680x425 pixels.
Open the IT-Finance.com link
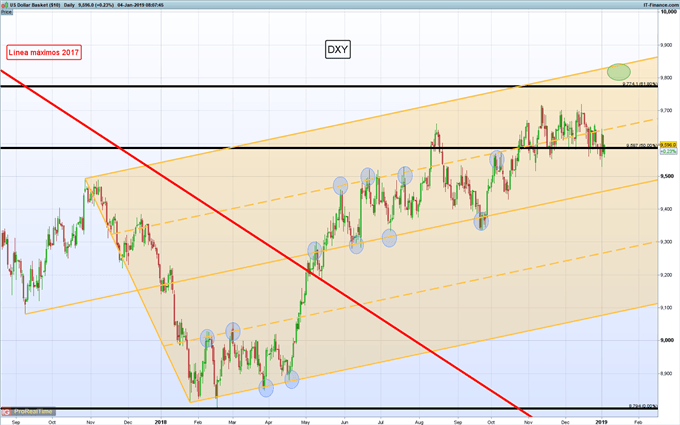[x=661, y=5]
